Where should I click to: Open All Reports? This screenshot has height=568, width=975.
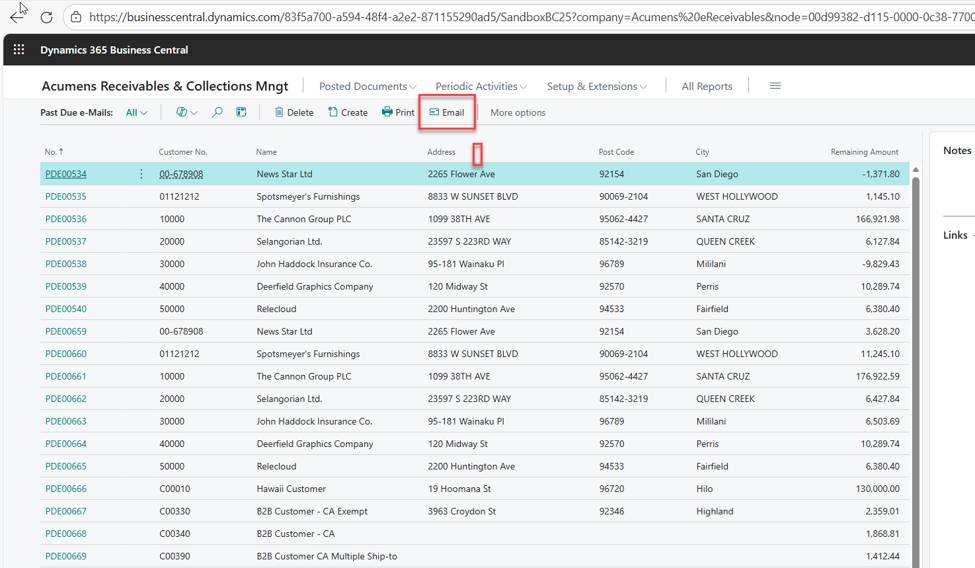(706, 86)
